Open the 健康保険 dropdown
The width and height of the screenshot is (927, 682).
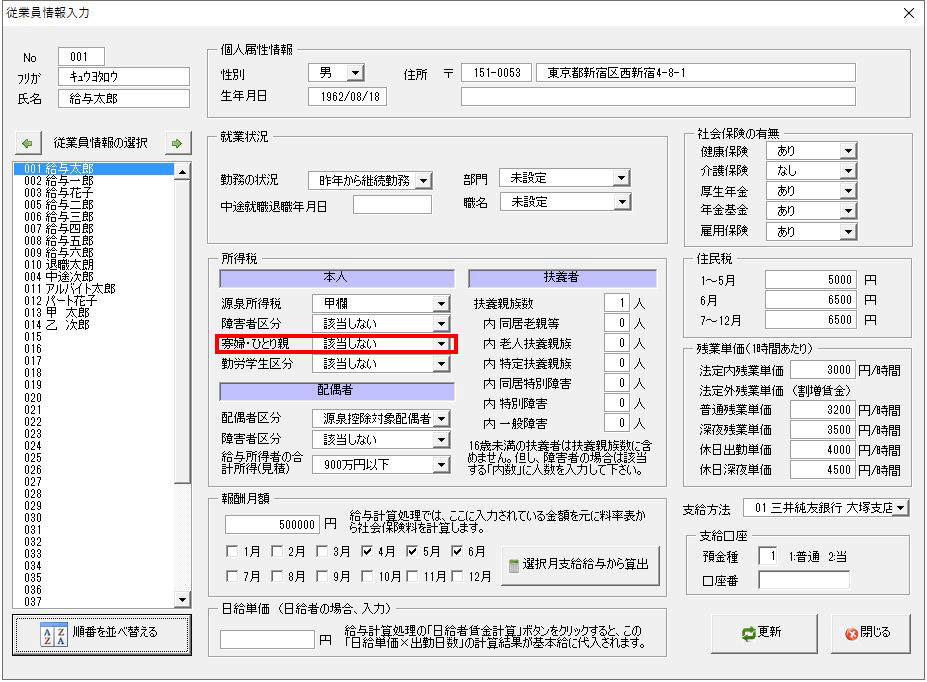pyautogui.click(x=848, y=151)
